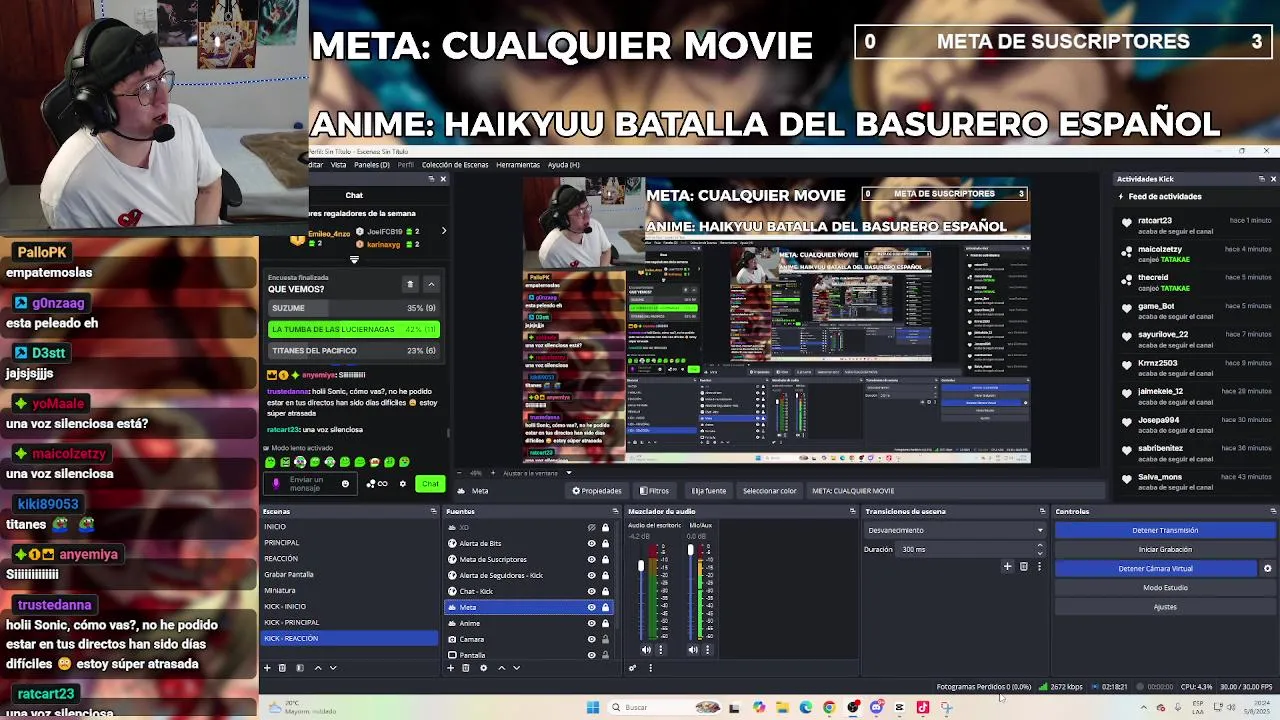The width and height of the screenshot is (1280, 720).
Task: Remove selected scene with the trash icon
Action: pyautogui.click(x=282, y=667)
